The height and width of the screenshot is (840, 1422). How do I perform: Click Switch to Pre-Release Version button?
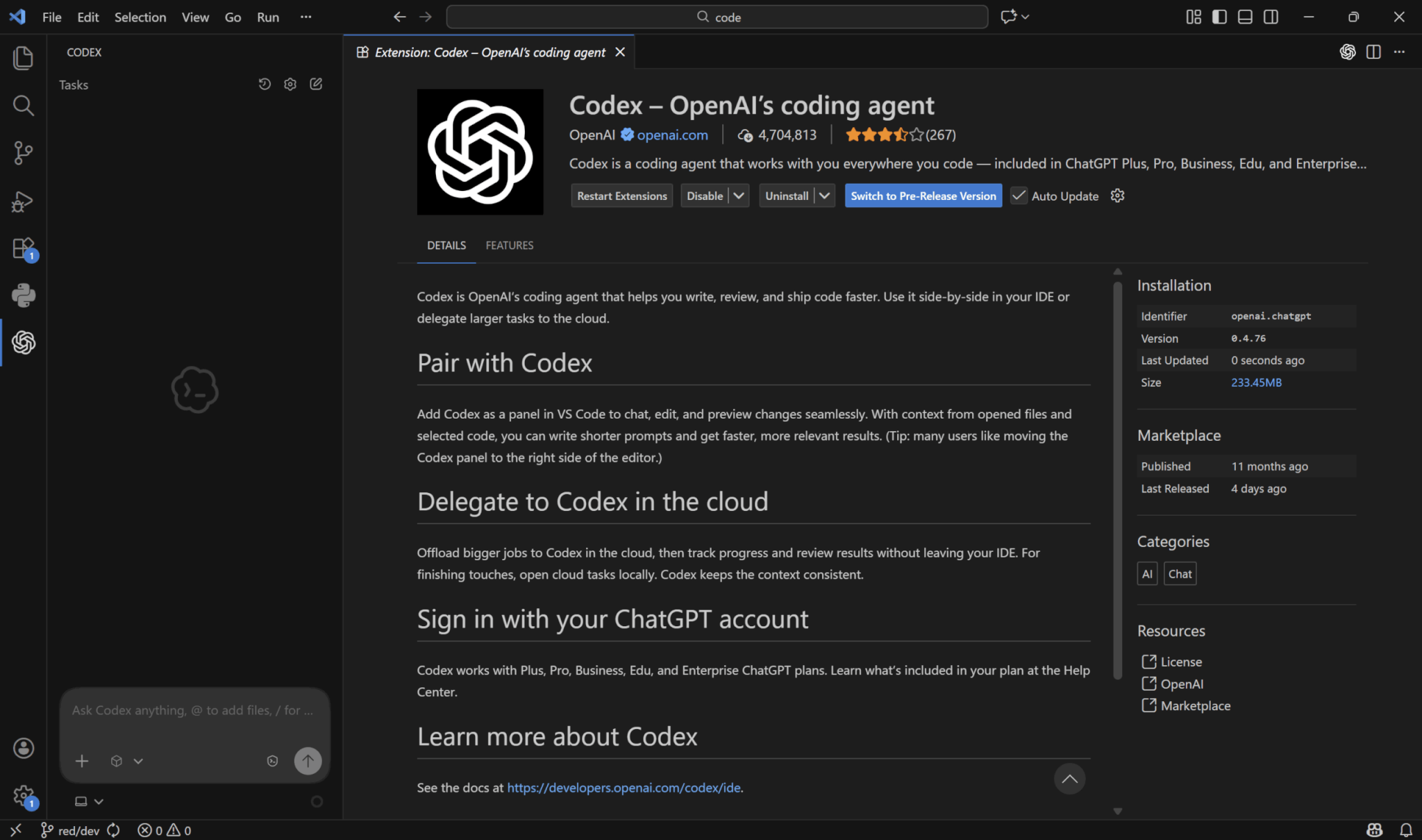923,196
